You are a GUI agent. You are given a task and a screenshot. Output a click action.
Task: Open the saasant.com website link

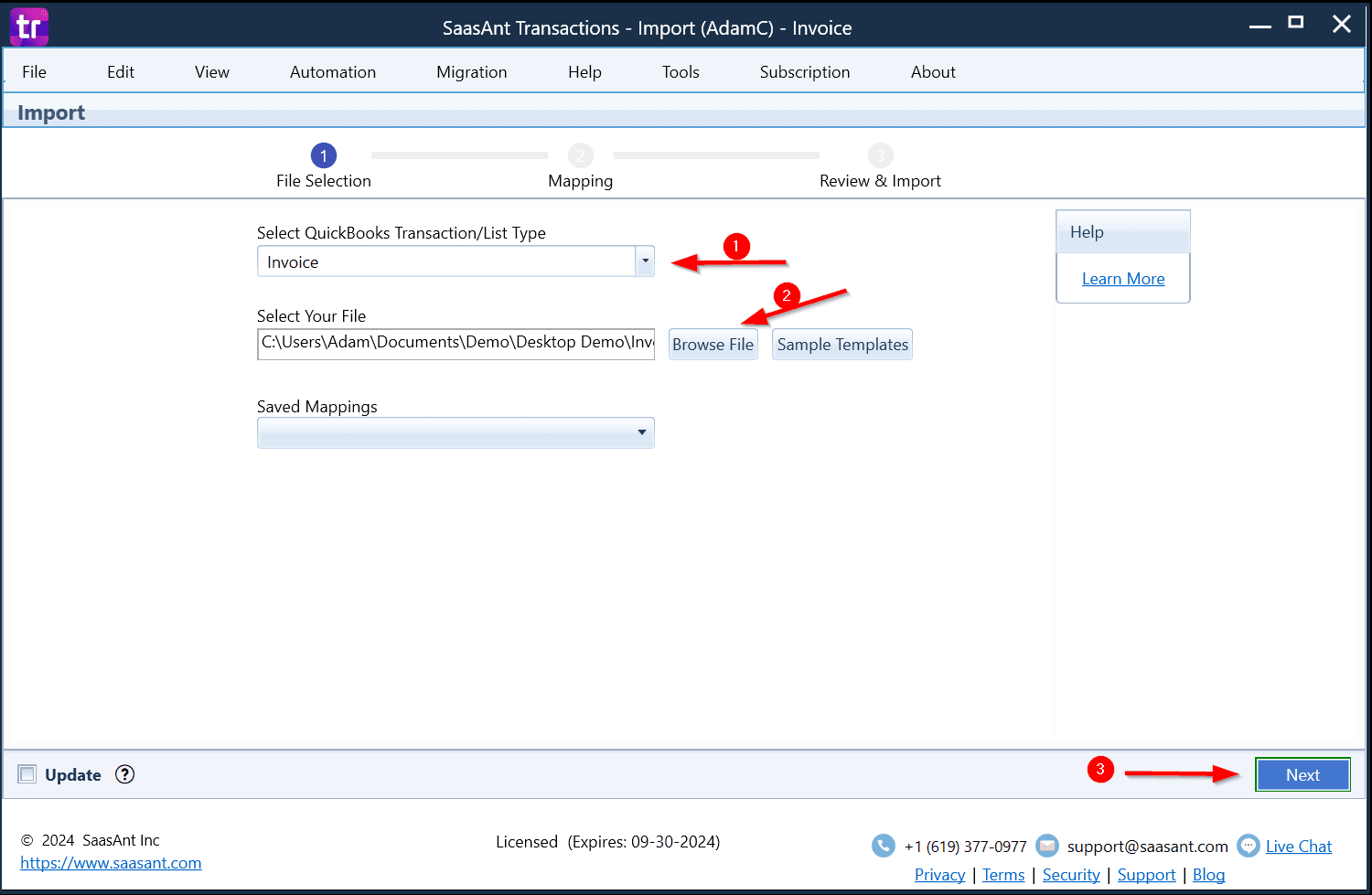pos(111,863)
